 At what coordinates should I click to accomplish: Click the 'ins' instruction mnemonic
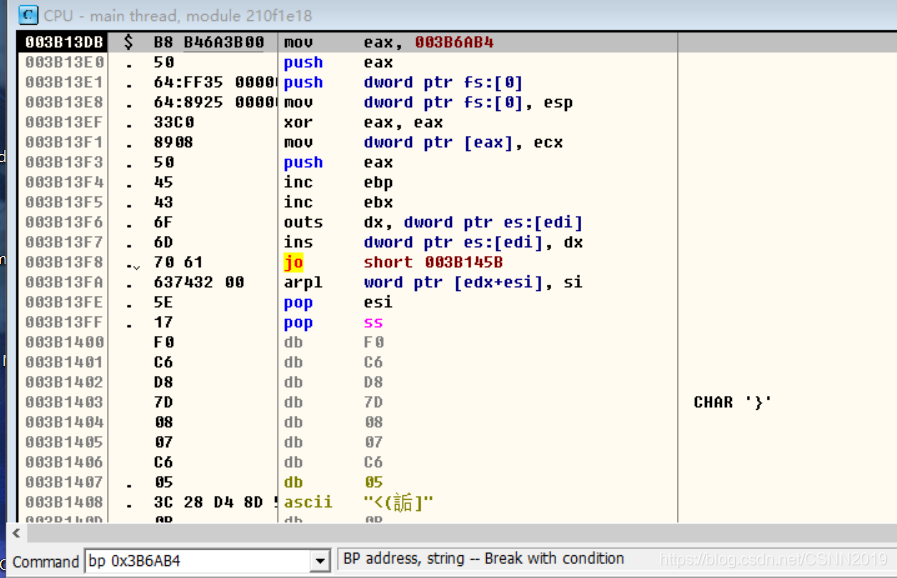click(x=298, y=243)
